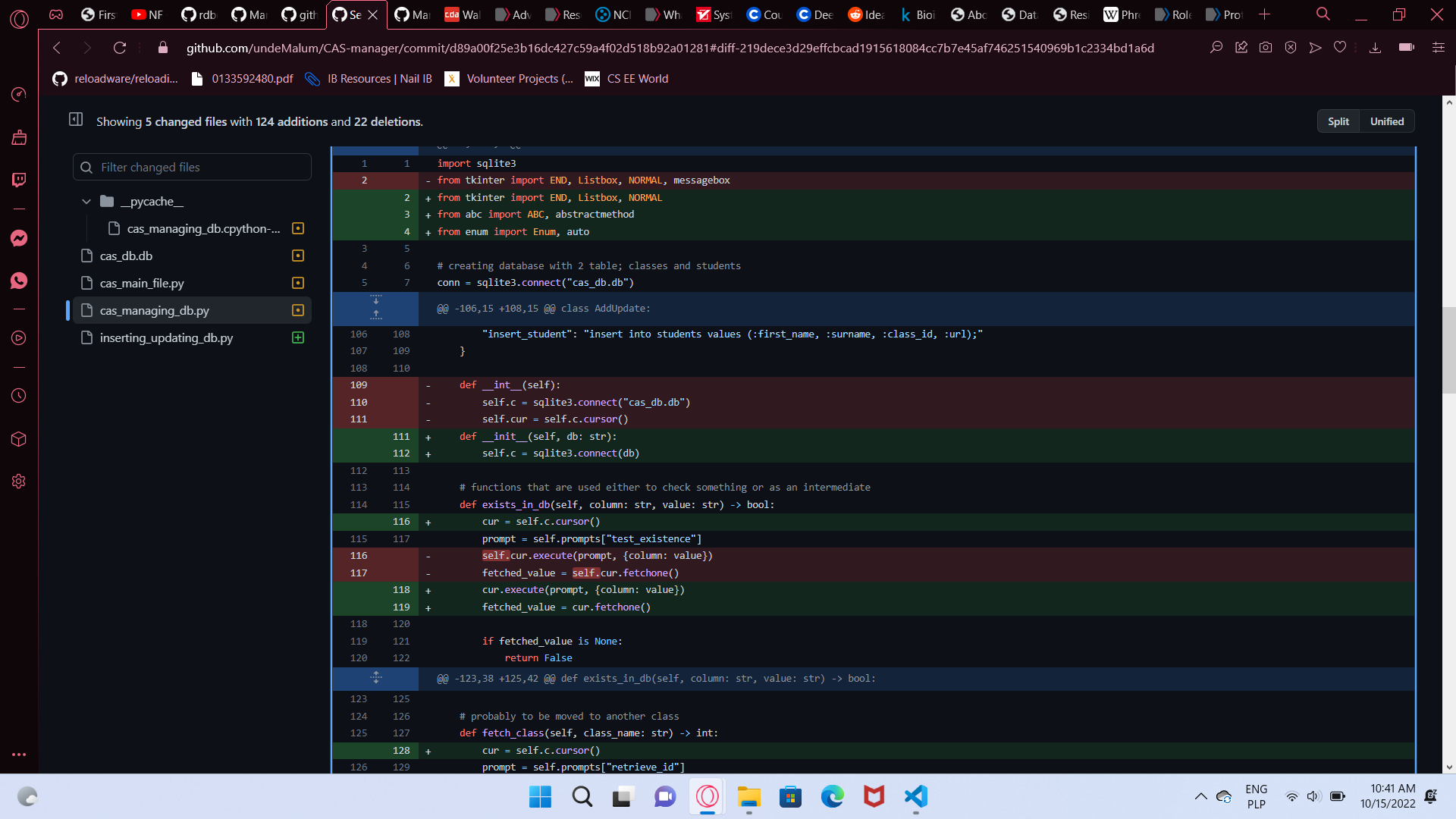
Task: Open File Explorer from taskbar
Action: coord(749,796)
